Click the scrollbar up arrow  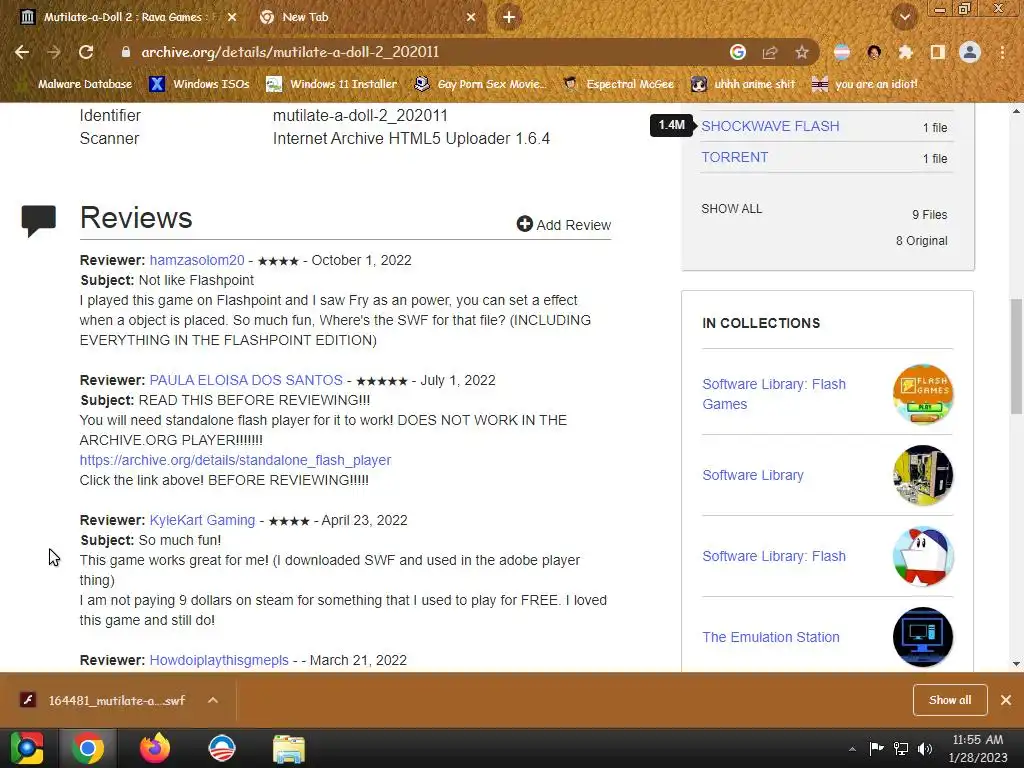tap(1016, 111)
